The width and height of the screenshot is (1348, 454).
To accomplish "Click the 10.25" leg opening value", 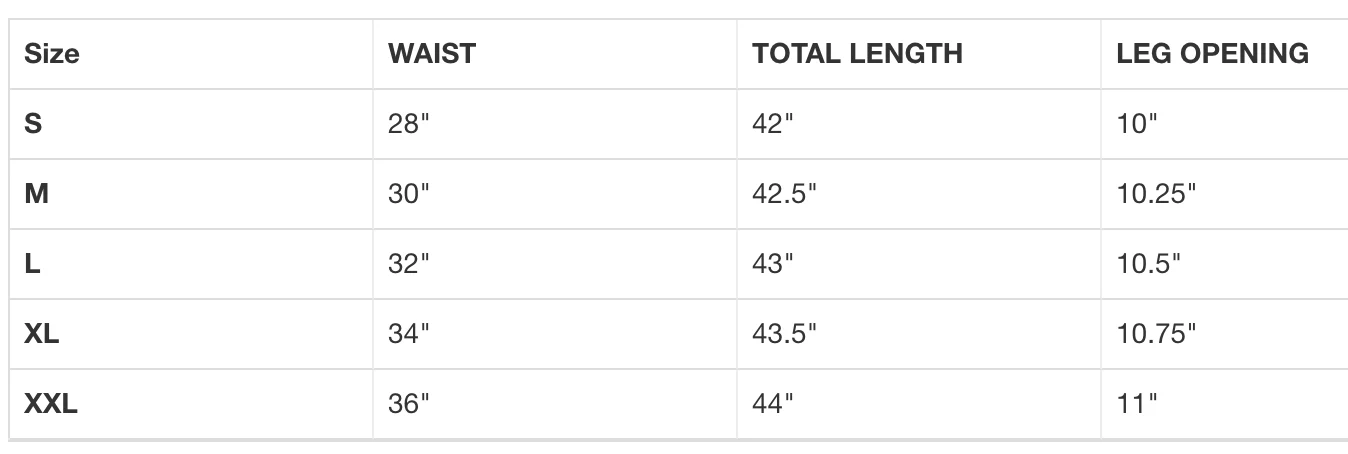I will tap(1156, 194).
